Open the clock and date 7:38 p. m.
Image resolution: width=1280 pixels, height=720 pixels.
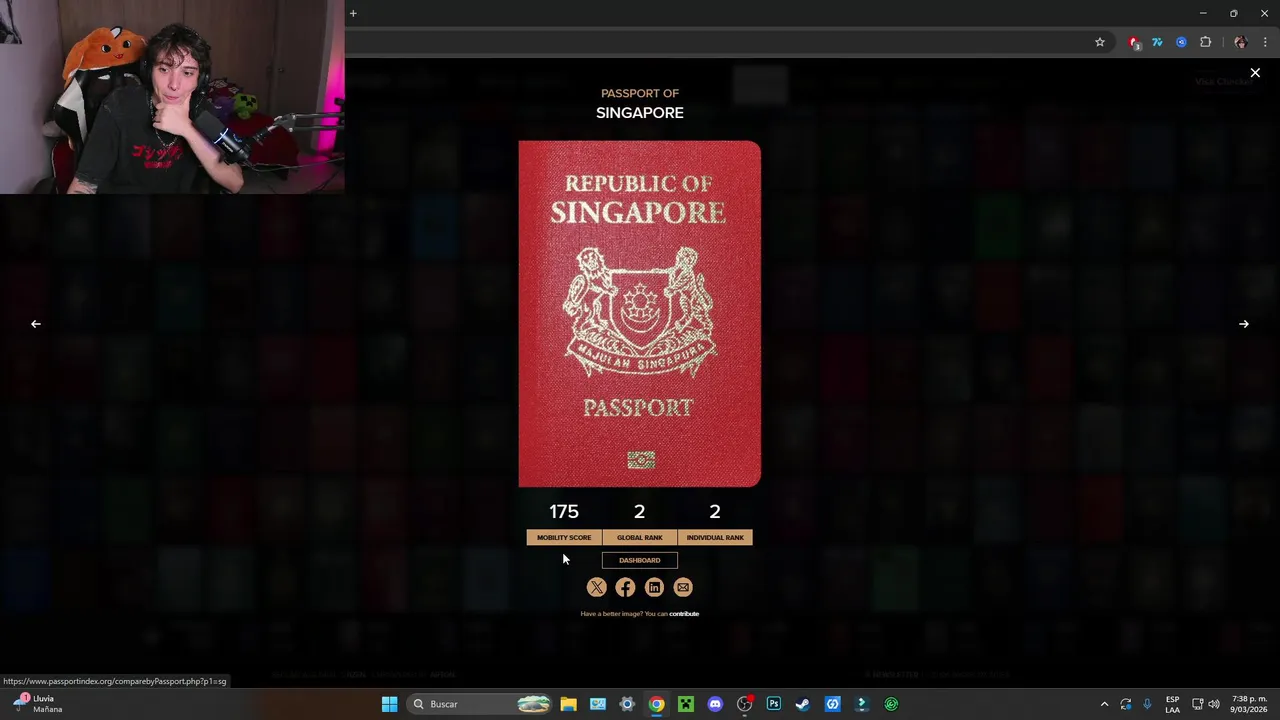[x=1249, y=704]
